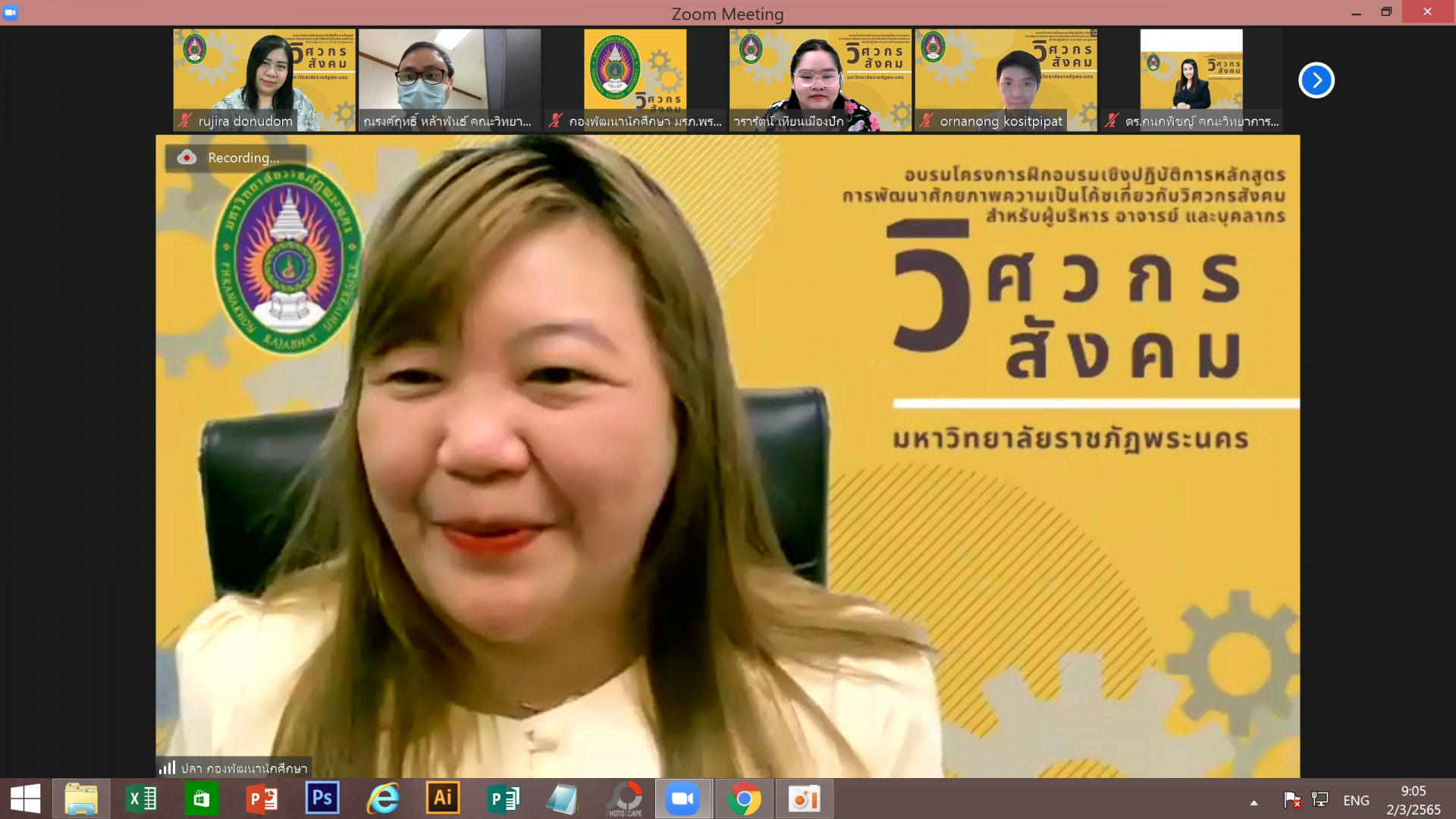Image resolution: width=1456 pixels, height=819 pixels.
Task: Open the green Store app on taskbar
Action: (202, 799)
